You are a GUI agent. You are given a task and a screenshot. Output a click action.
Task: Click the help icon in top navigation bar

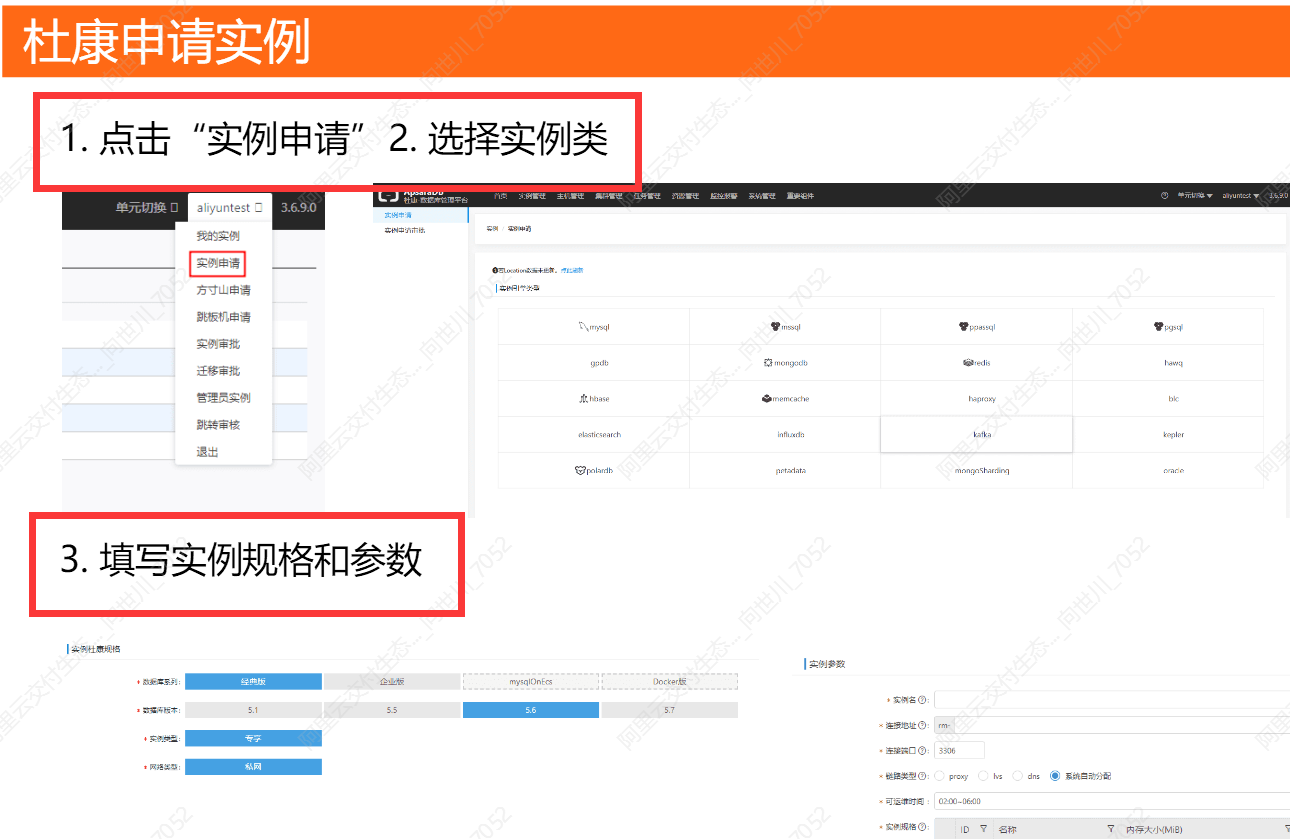(1164, 196)
